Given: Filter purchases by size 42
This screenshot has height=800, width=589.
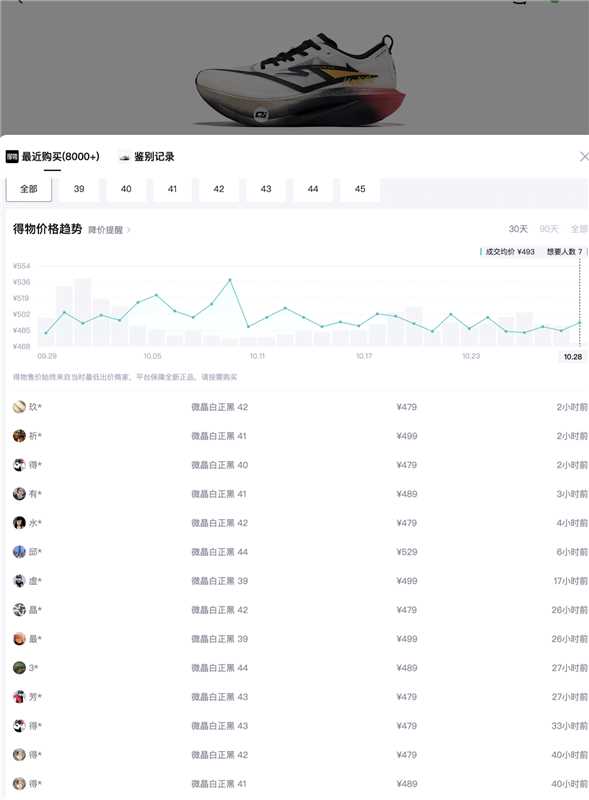Looking at the screenshot, I should (x=219, y=189).
